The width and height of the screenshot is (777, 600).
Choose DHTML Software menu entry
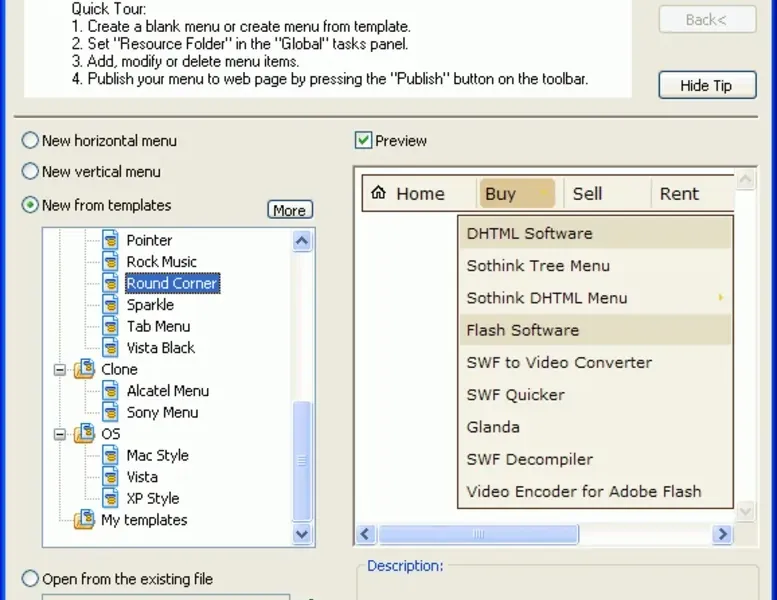(595, 233)
